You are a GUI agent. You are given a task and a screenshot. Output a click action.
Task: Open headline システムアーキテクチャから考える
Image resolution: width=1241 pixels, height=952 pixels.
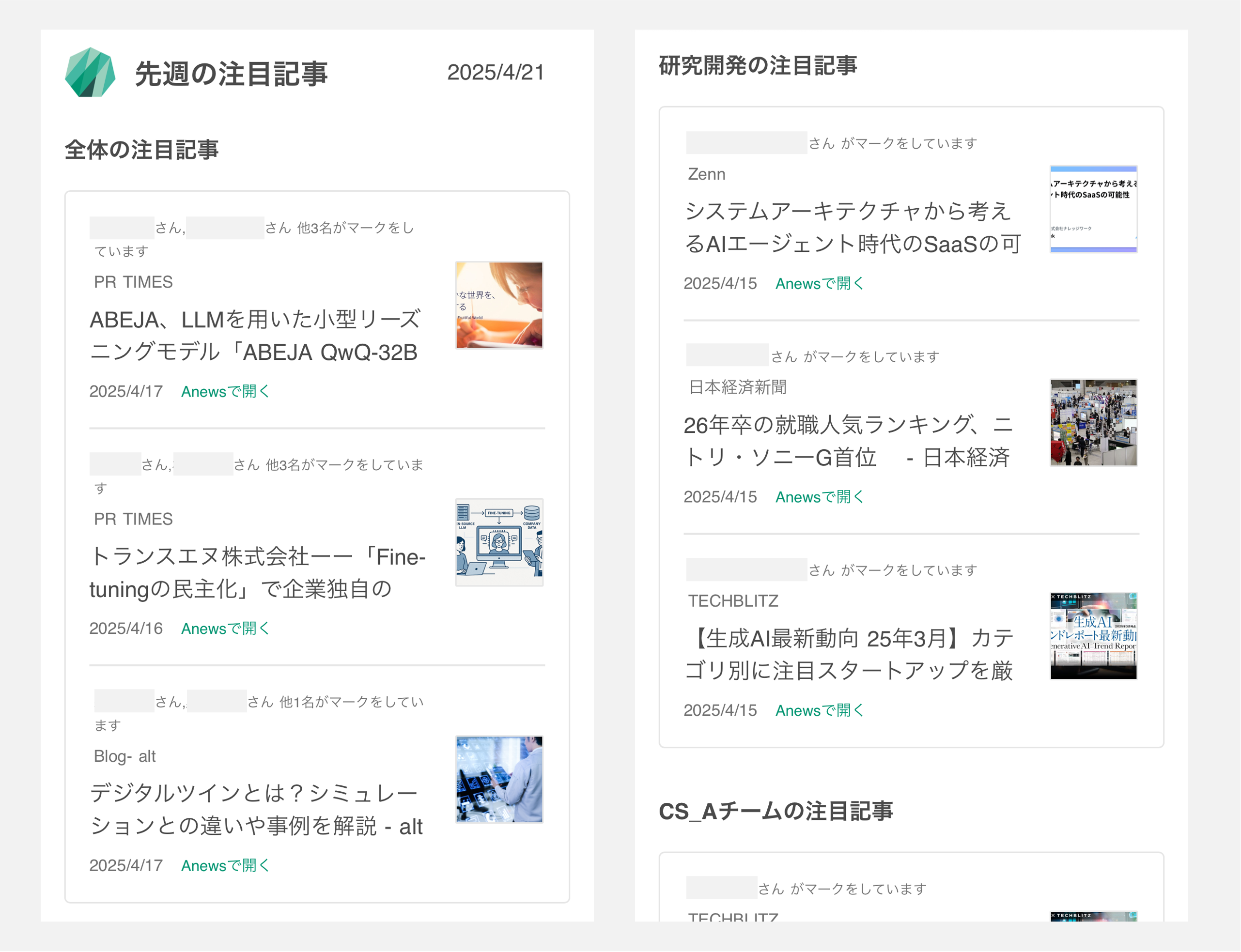[x=853, y=228]
